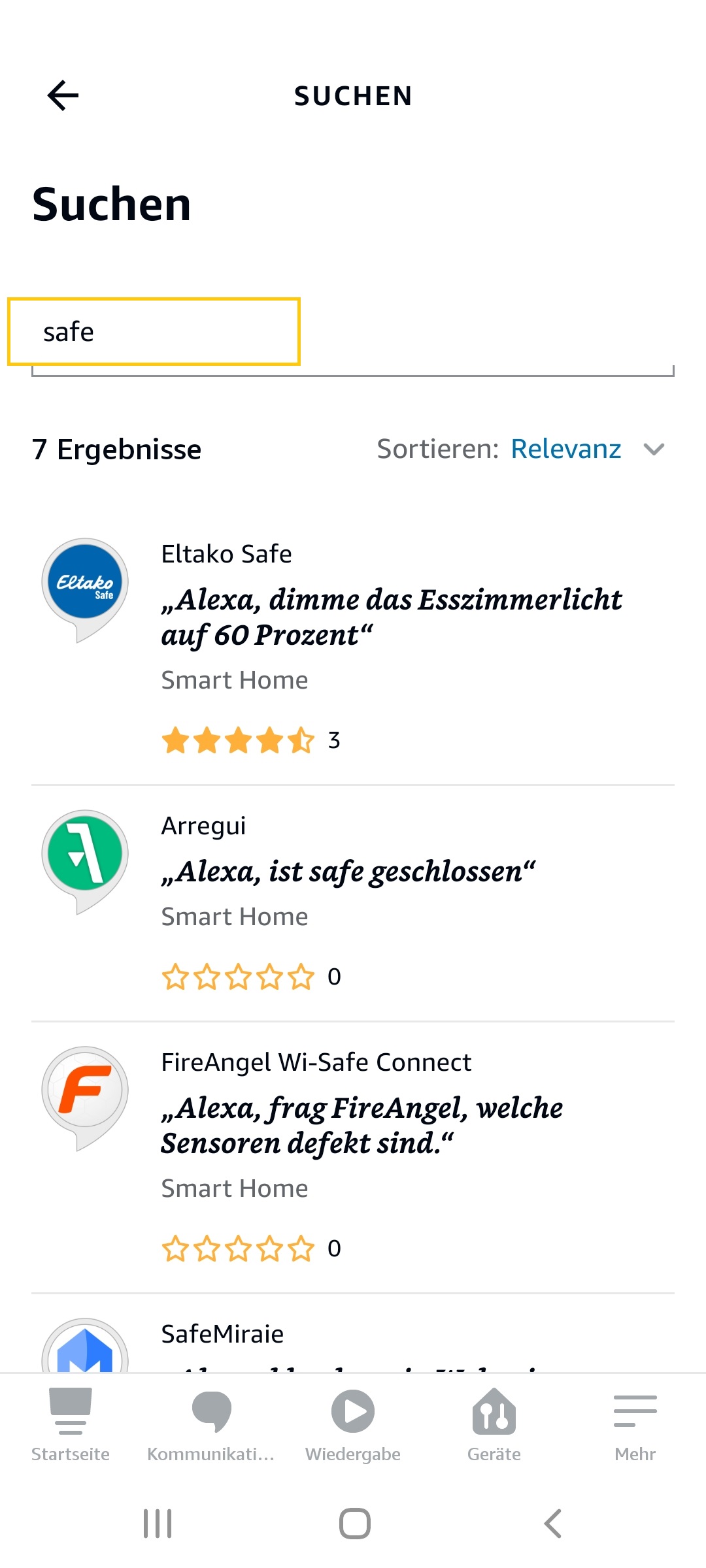Tap Eltako Safe star rating

click(x=238, y=741)
